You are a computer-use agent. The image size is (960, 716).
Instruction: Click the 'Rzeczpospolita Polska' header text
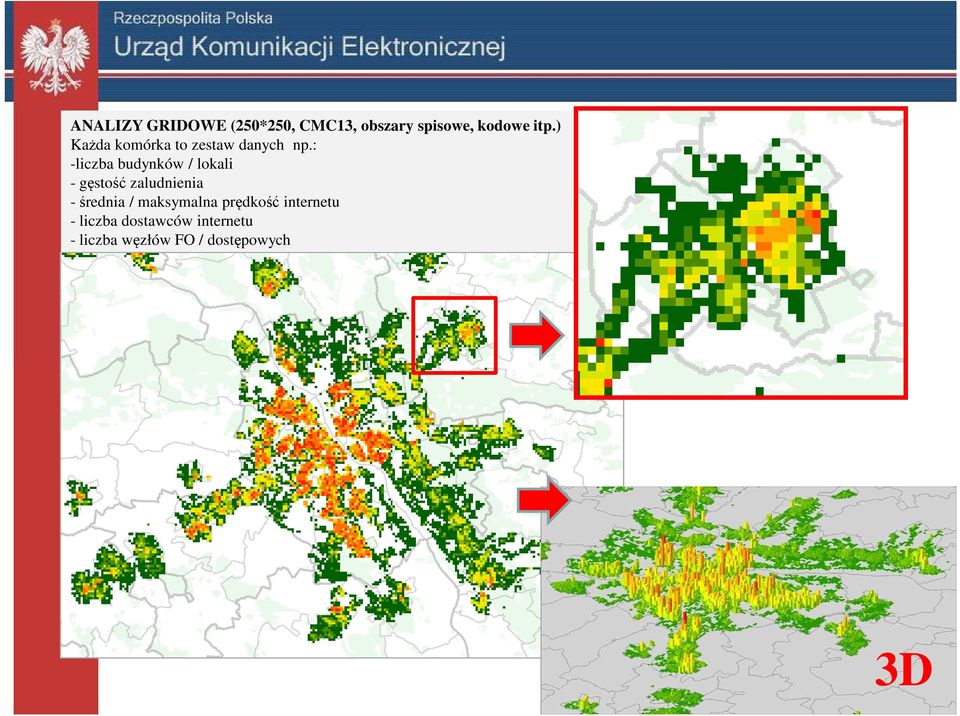coord(193,18)
